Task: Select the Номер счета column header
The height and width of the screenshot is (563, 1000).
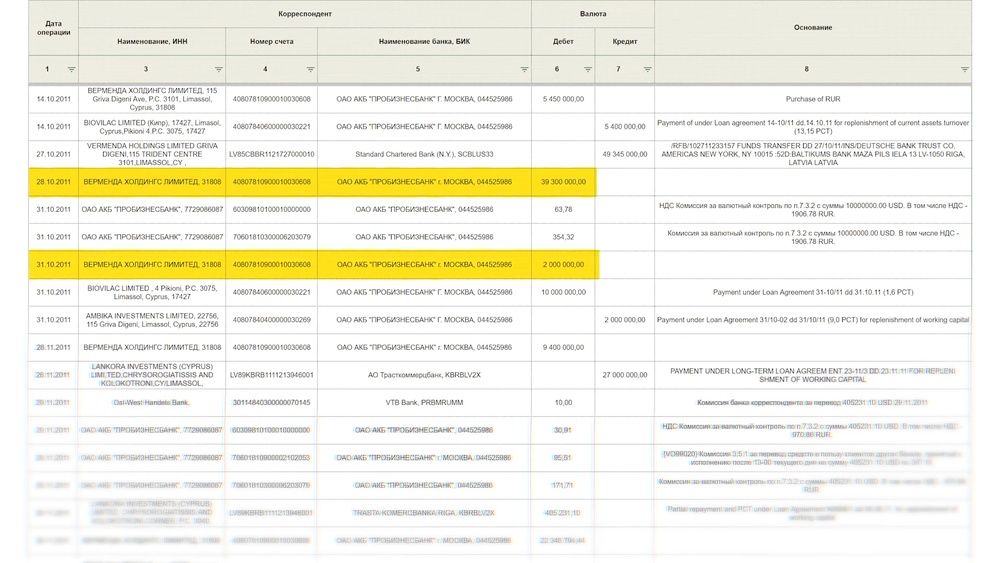Action: click(x=271, y=42)
